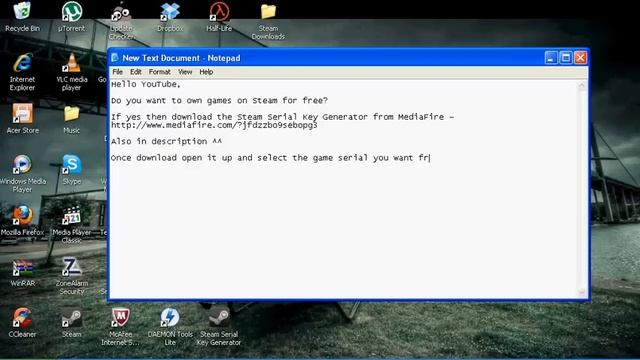Click the 'Steam Serial Key Generator from MediaFire' line
Viewport: 640px width, 360px height.
(282, 117)
